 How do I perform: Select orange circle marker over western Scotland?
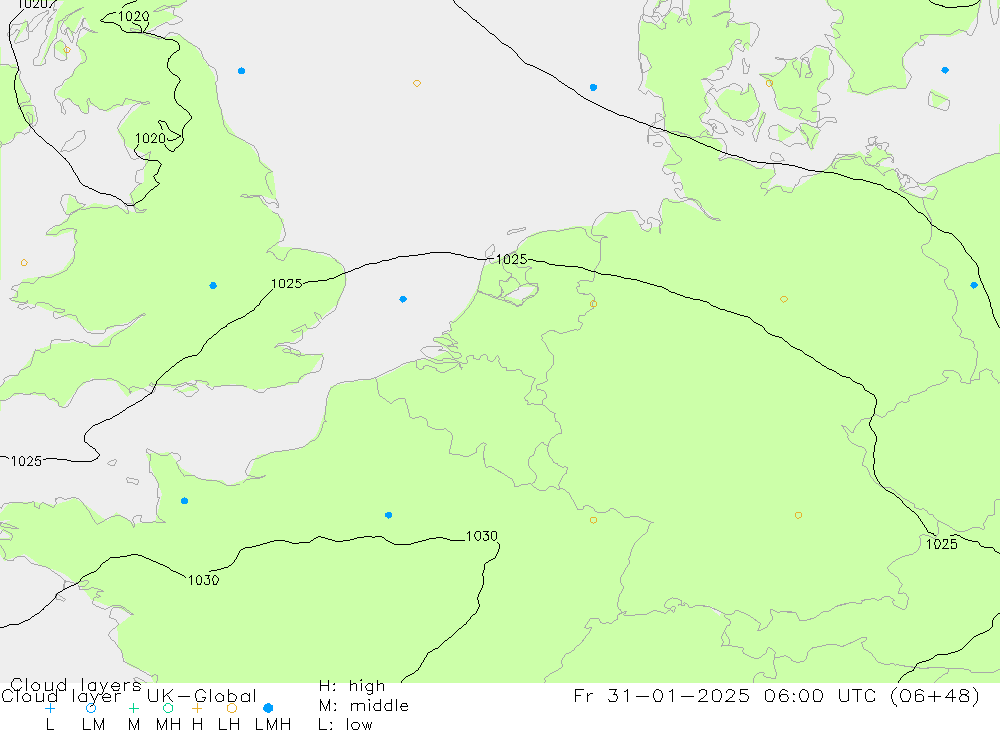[67, 50]
